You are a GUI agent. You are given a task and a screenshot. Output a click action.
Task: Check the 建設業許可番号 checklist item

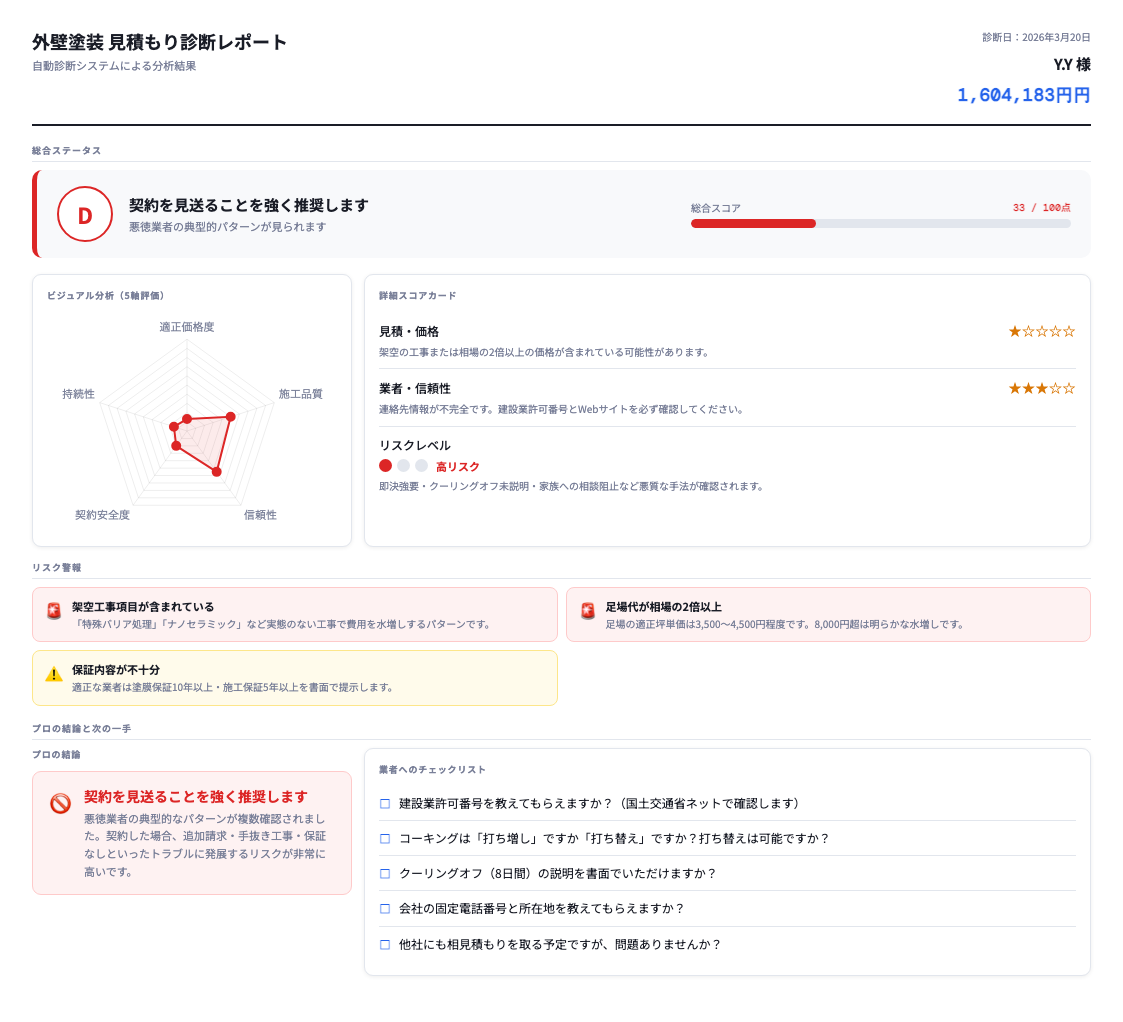384,803
